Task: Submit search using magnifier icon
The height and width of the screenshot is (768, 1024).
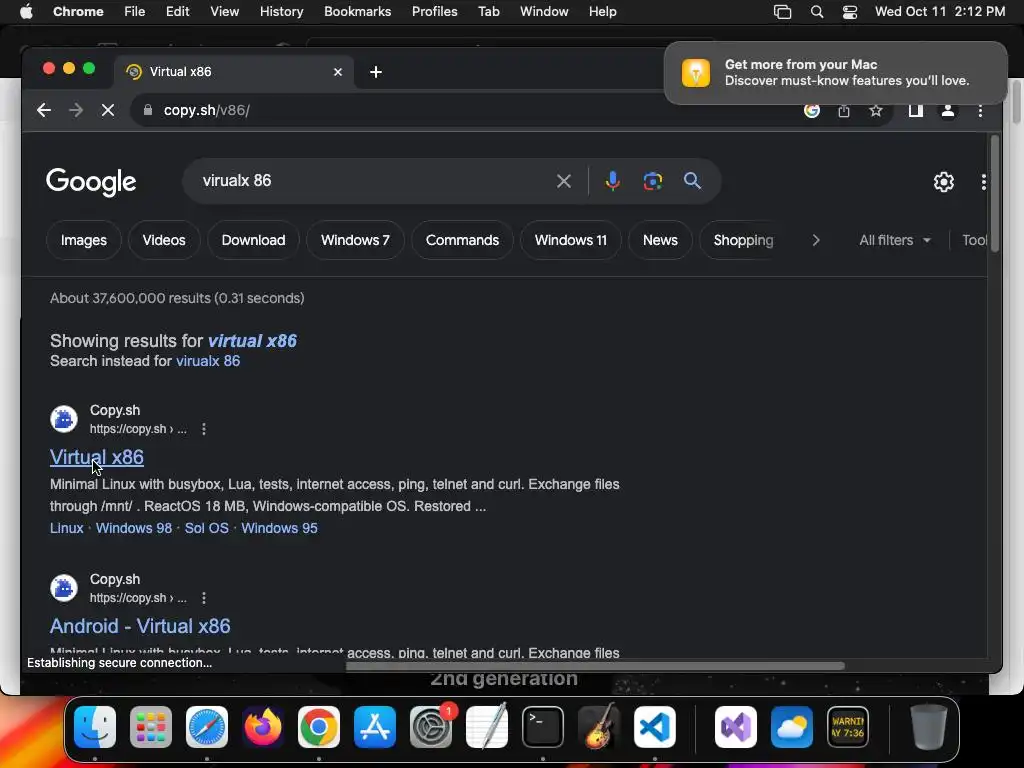Action: click(x=692, y=181)
